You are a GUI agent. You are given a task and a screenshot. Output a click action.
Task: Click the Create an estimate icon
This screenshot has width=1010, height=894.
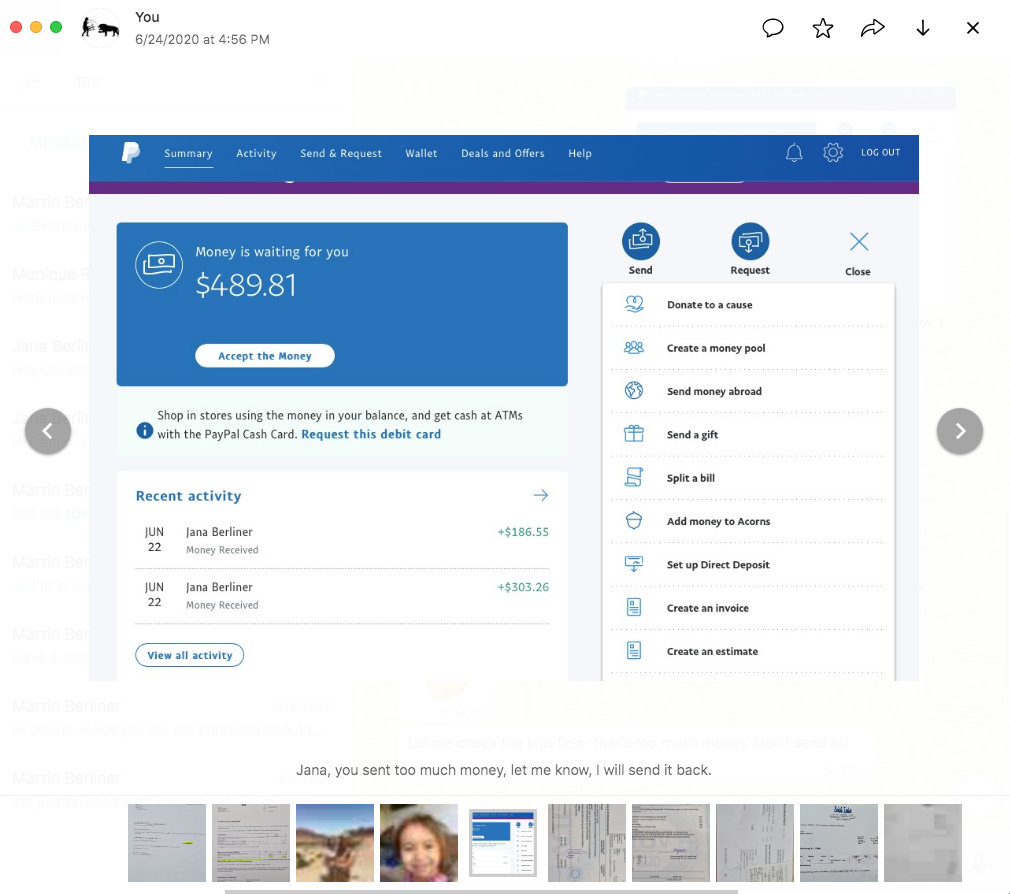tap(634, 650)
